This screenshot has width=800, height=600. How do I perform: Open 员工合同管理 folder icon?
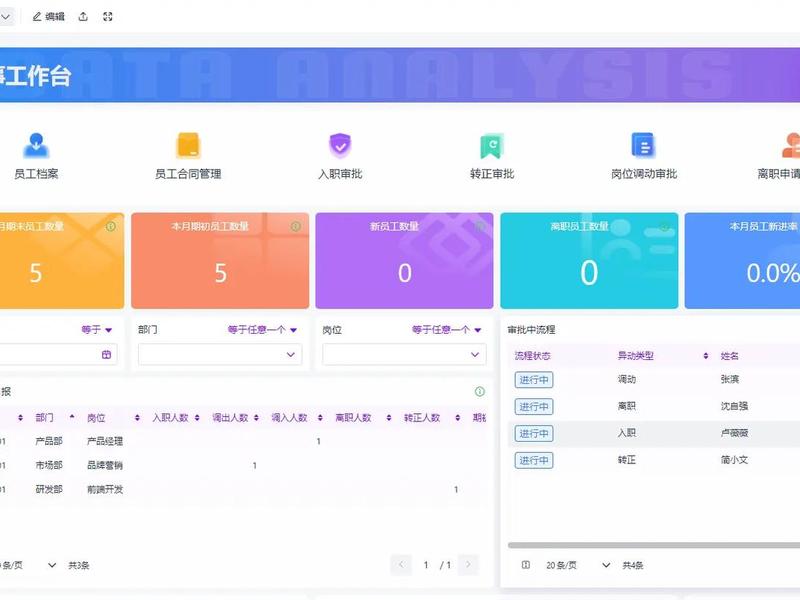coord(188,145)
